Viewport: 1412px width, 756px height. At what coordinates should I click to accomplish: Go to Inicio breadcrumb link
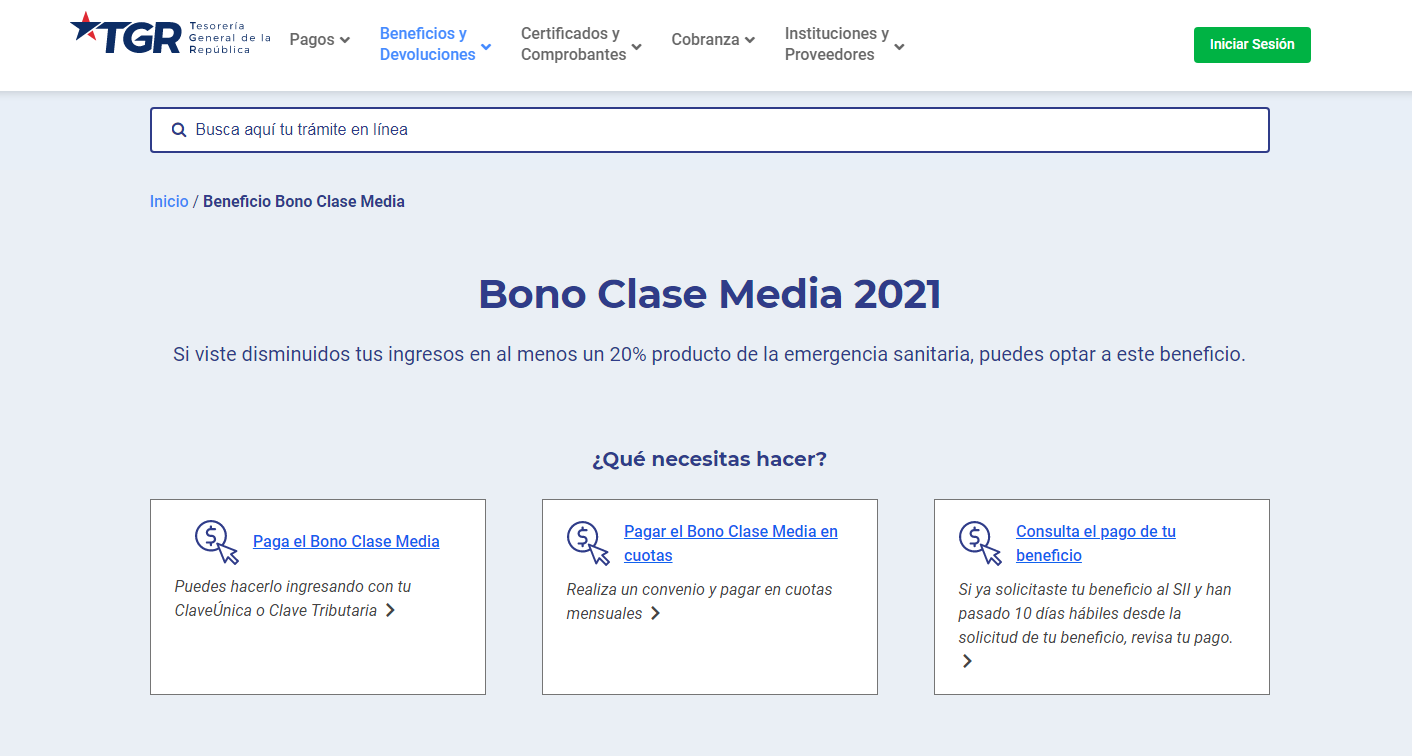(169, 201)
